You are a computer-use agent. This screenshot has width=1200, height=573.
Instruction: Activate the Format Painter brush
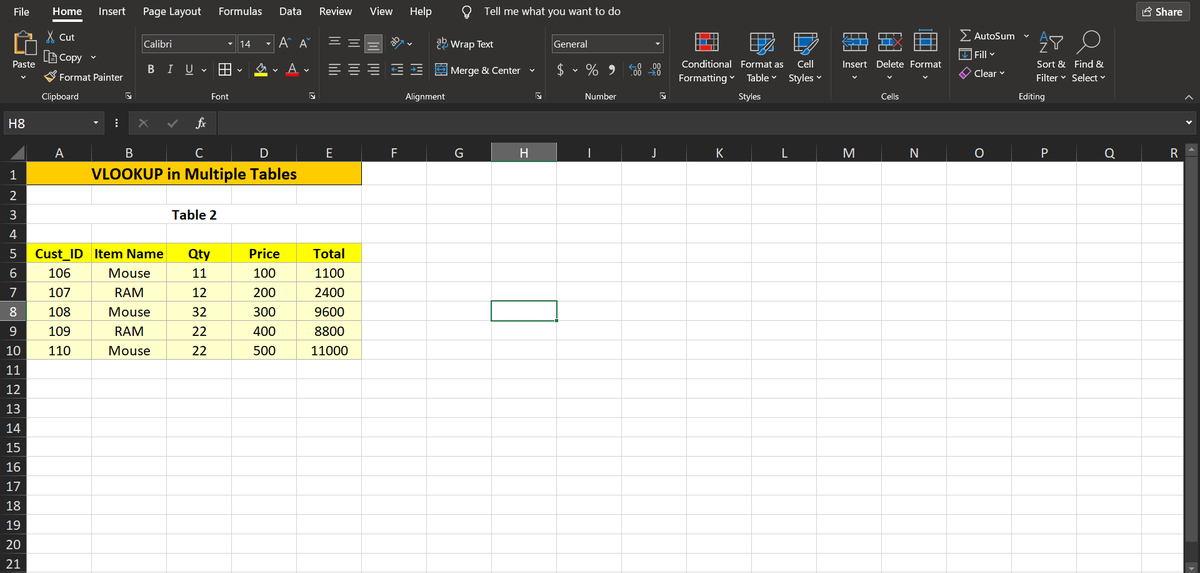coord(50,77)
